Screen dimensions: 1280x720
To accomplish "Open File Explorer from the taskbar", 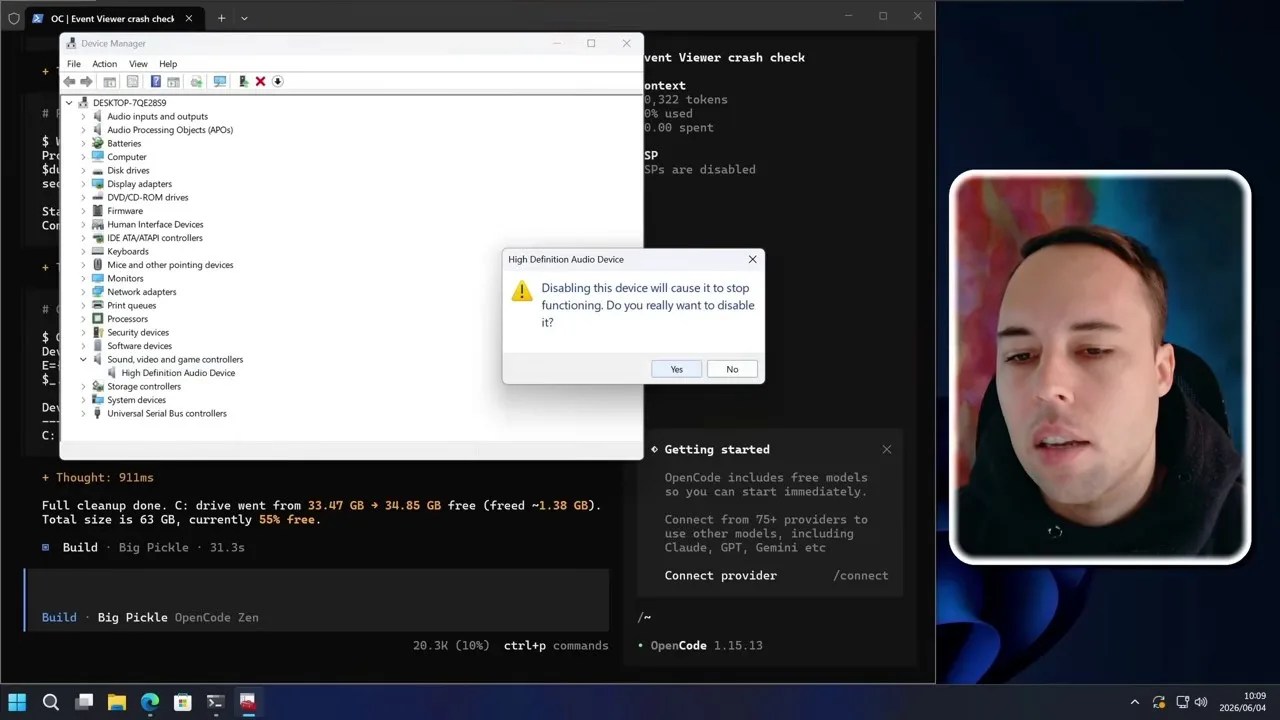I will (x=117, y=702).
